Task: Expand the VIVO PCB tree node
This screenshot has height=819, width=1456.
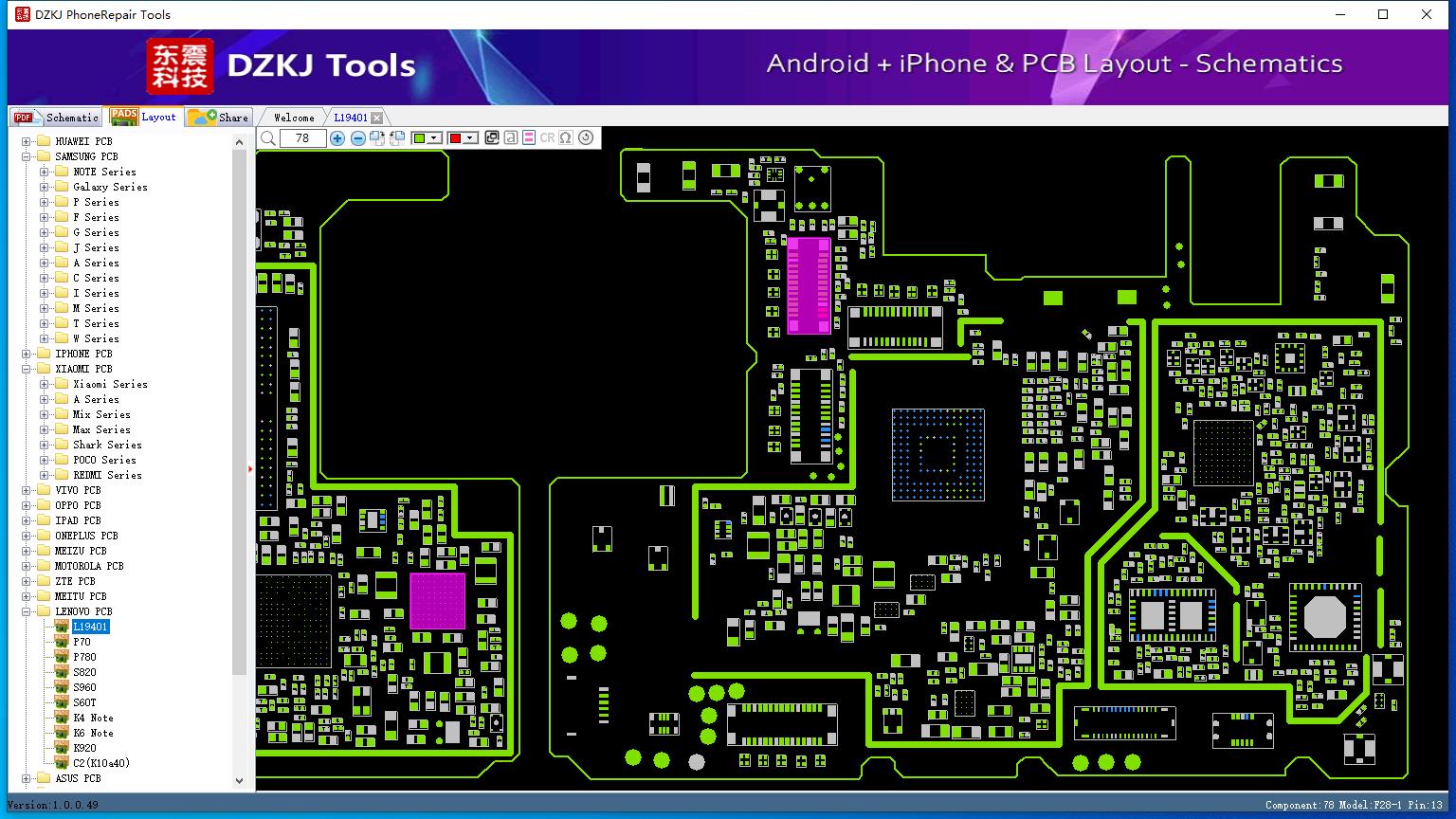Action: (27, 490)
